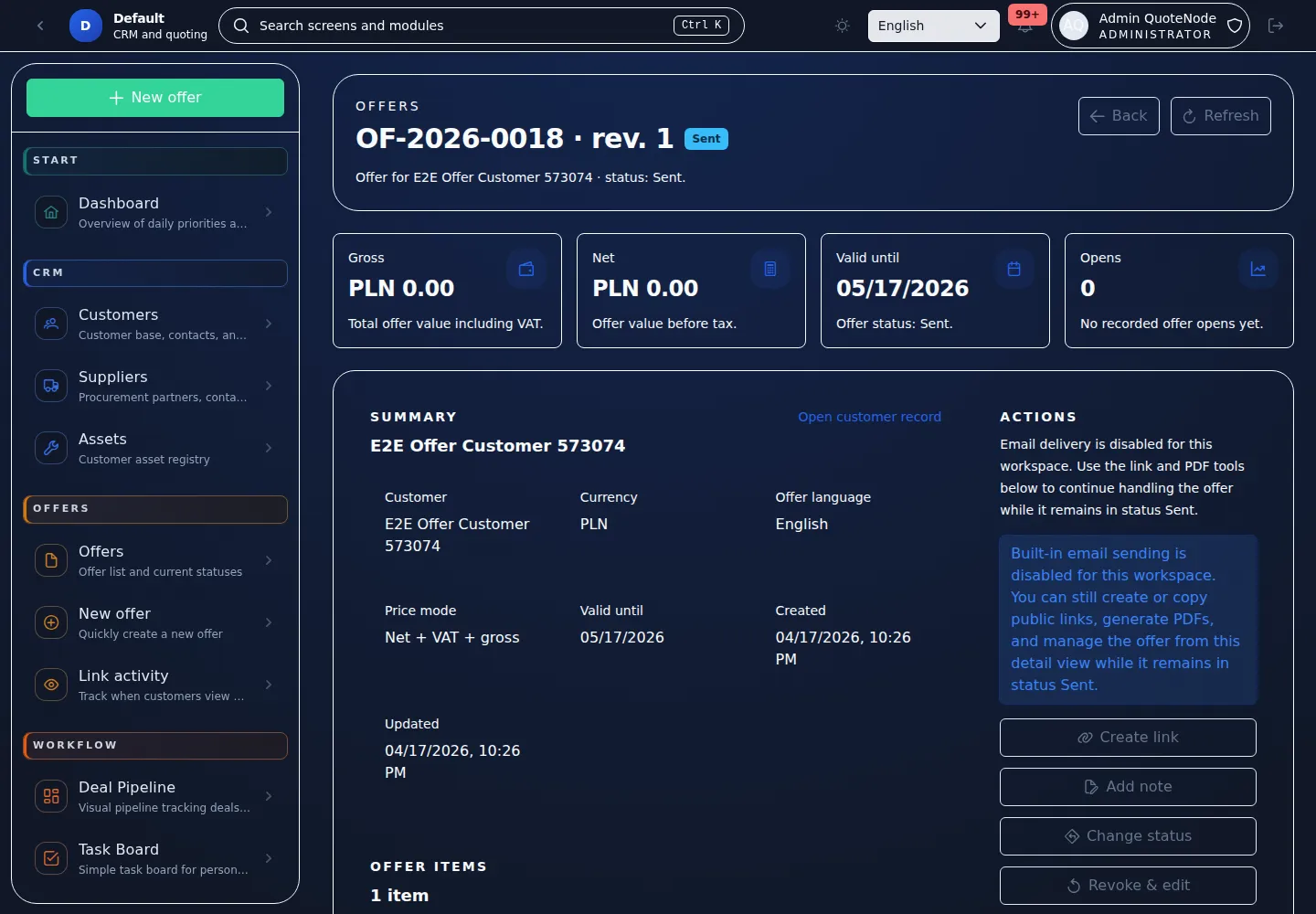Click the WORKFLOW section header
The height and width of the screenshot is (914, 1316).
[x=155, y=746]
